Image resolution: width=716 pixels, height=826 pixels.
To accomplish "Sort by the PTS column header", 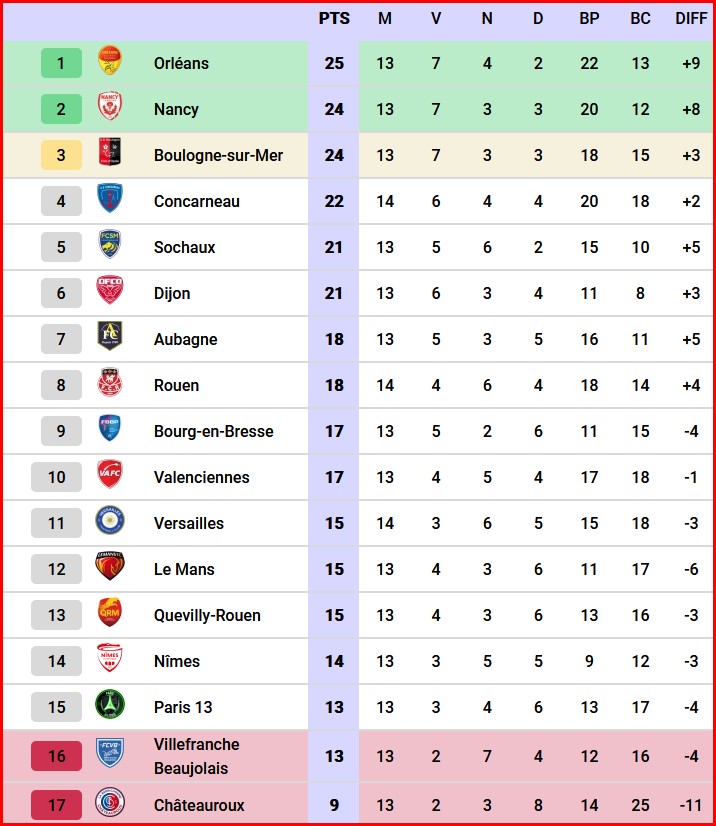I will click(x=334, y=18).
